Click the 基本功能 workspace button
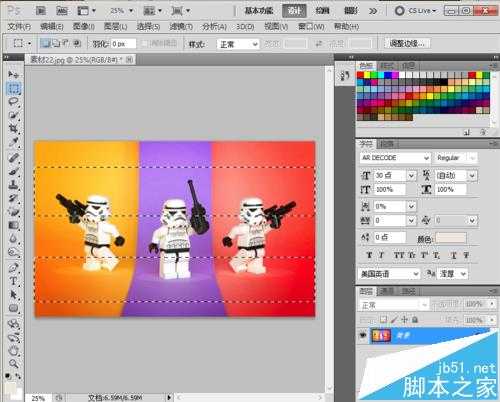This screenshot has height=402, width=500. (x=259, y=11)
